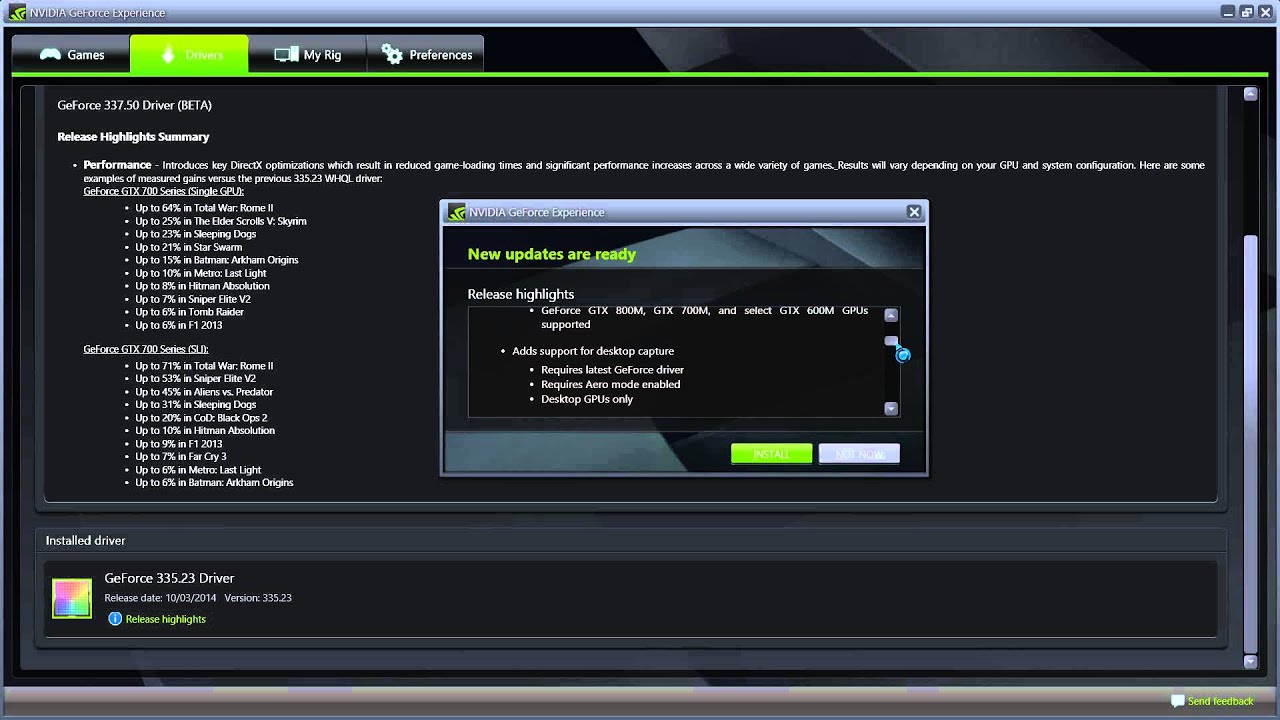Viewport: 1280px width, 720px height.
Task: Click 'Up to 71% in Total War: Rome II'
Action: coord(204,366)
